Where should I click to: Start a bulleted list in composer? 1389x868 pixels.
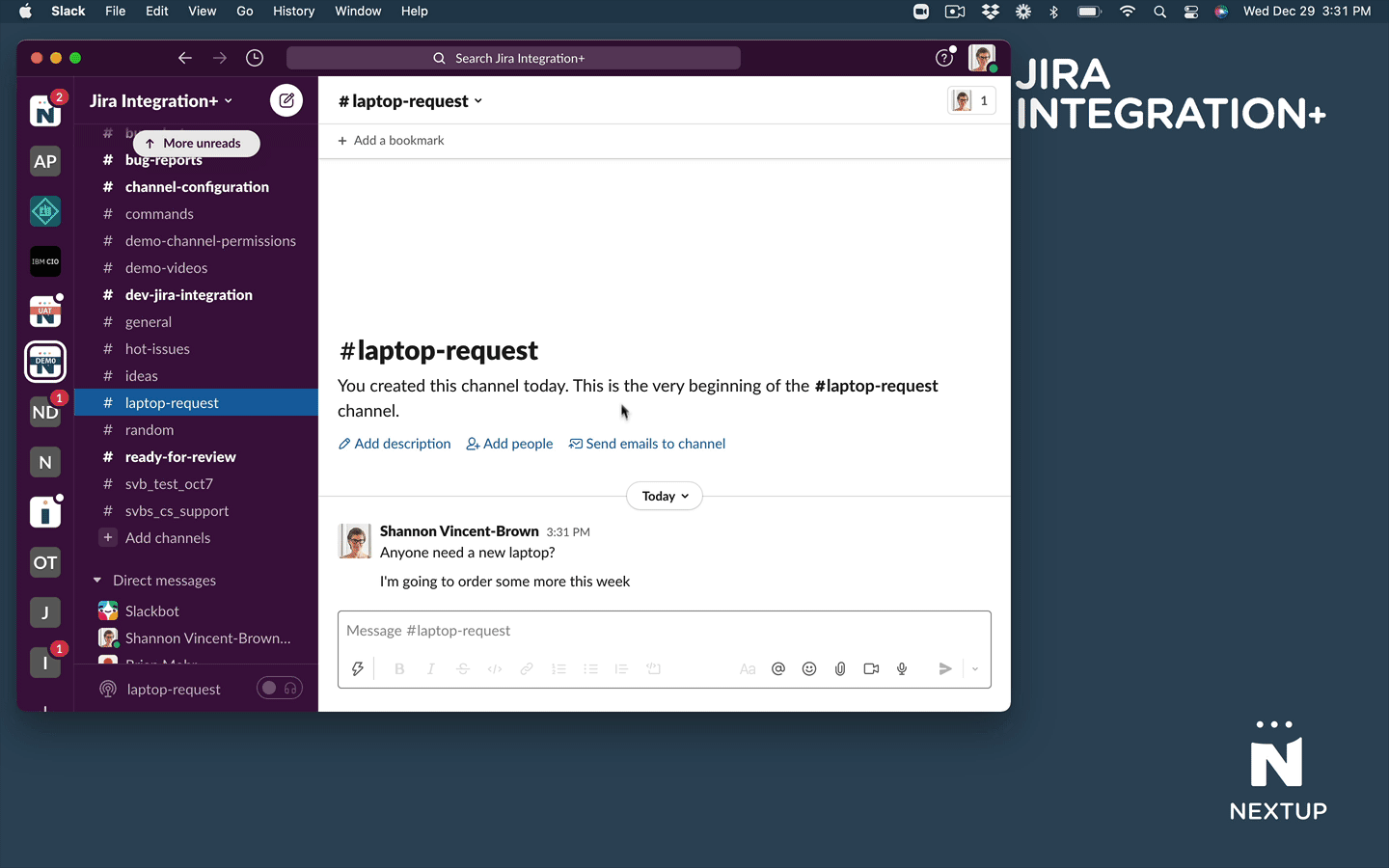[590, 668]
